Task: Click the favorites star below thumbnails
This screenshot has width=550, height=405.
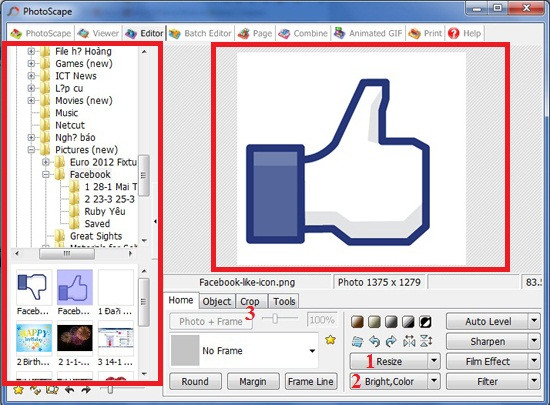Action: (18, 390)
